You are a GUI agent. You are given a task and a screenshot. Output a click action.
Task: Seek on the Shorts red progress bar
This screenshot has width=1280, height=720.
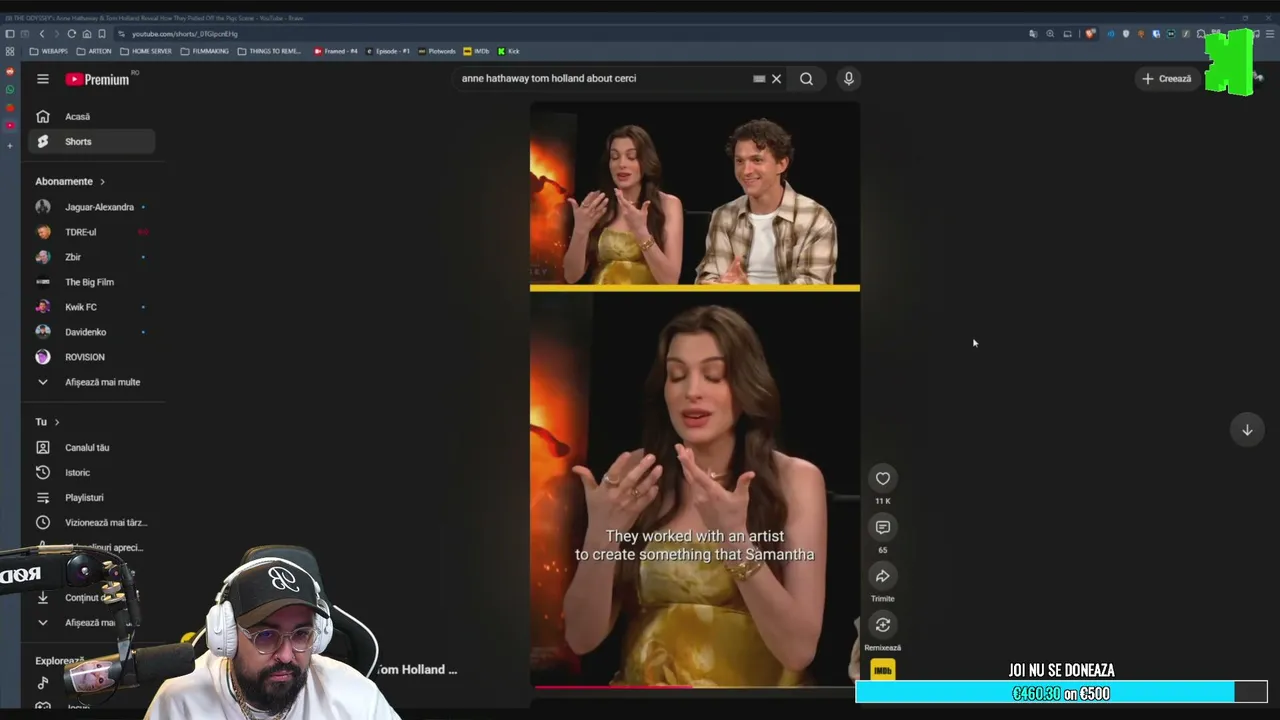tap(694, 687)
